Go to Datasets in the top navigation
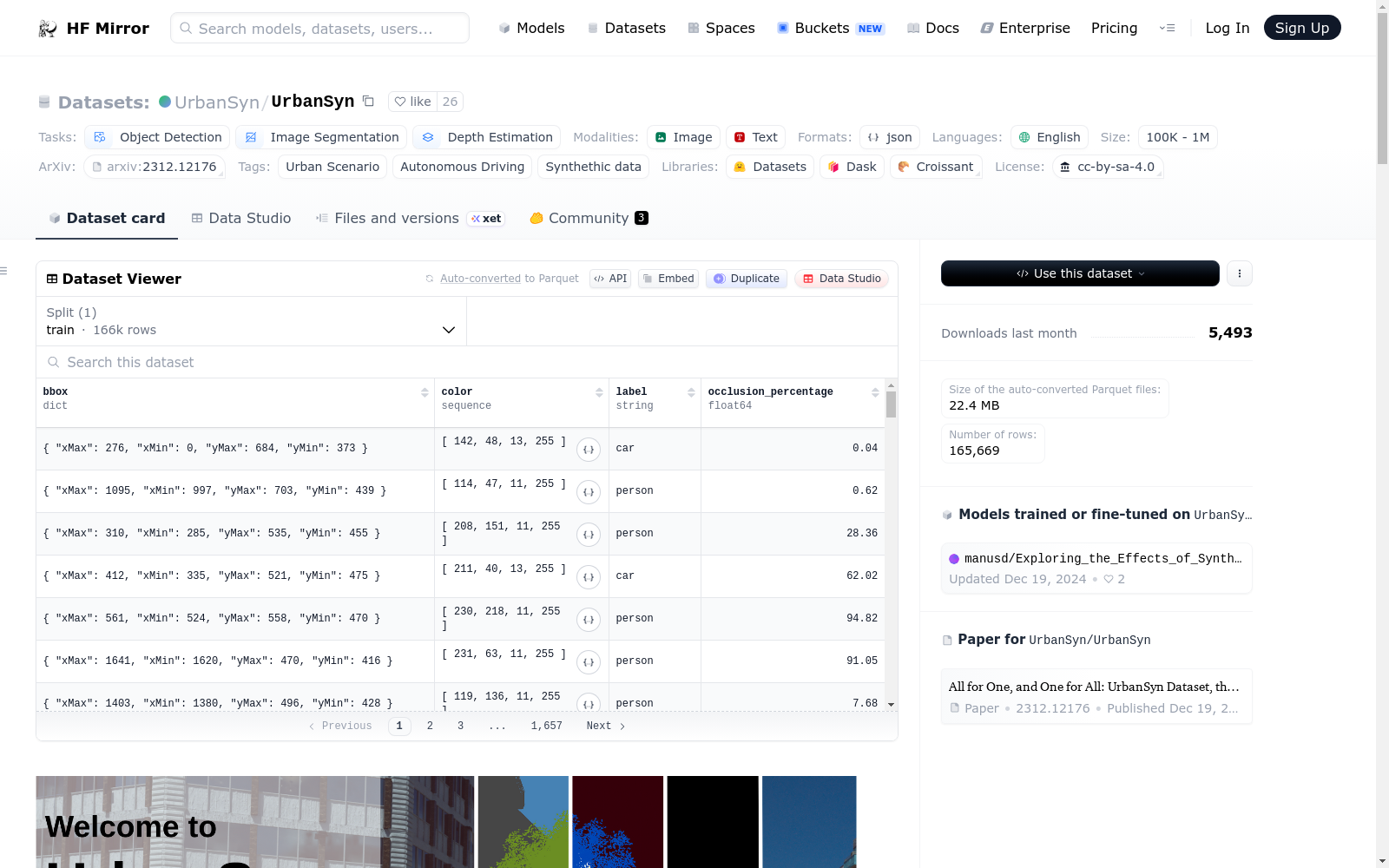Screen dimensions: 1389x868 pos(627,28)
